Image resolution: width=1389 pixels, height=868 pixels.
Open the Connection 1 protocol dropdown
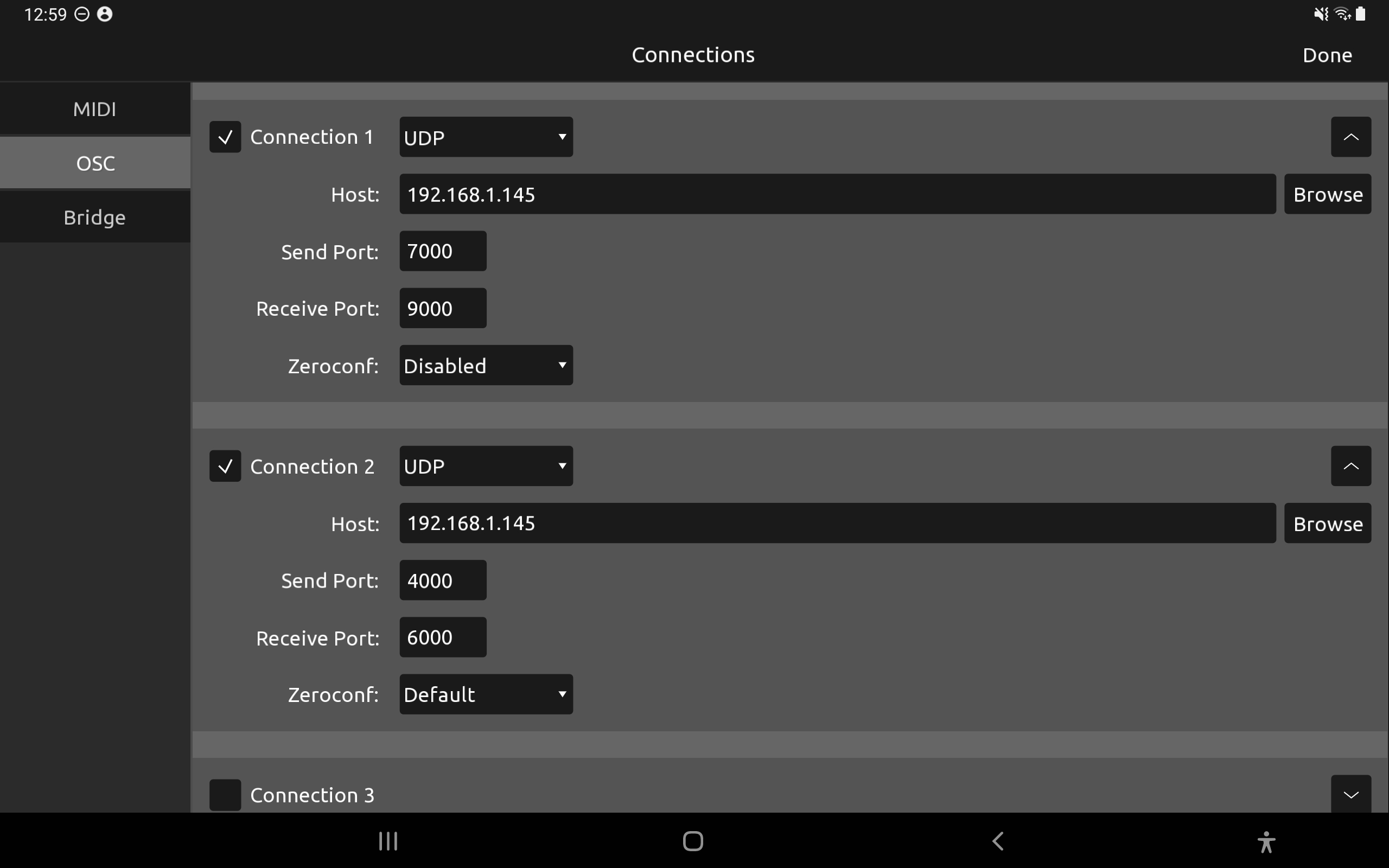pyautogui.click(x=485, y=137)
